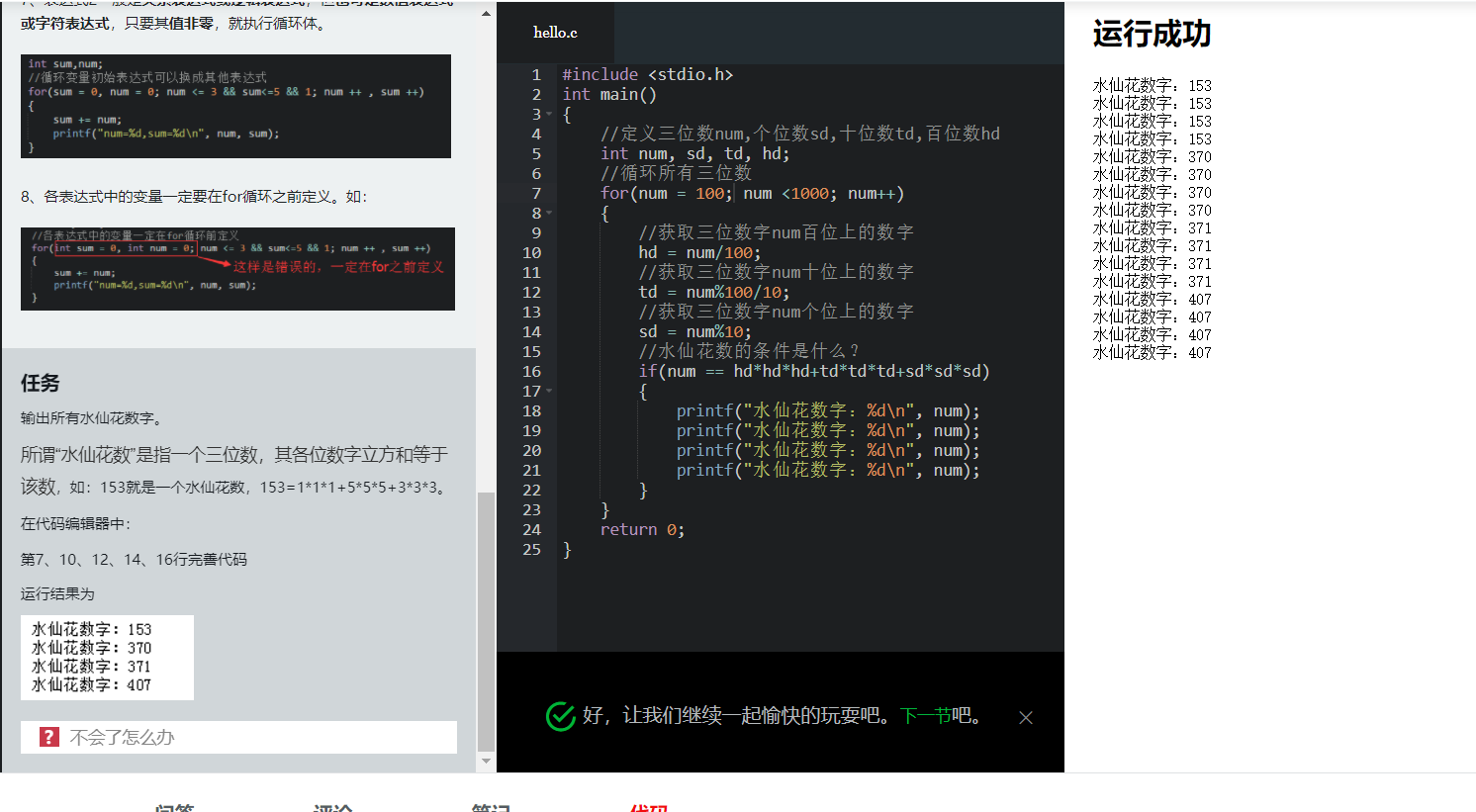
Task: Click the text '运行结果为'
Action: (x=57, y=594)
